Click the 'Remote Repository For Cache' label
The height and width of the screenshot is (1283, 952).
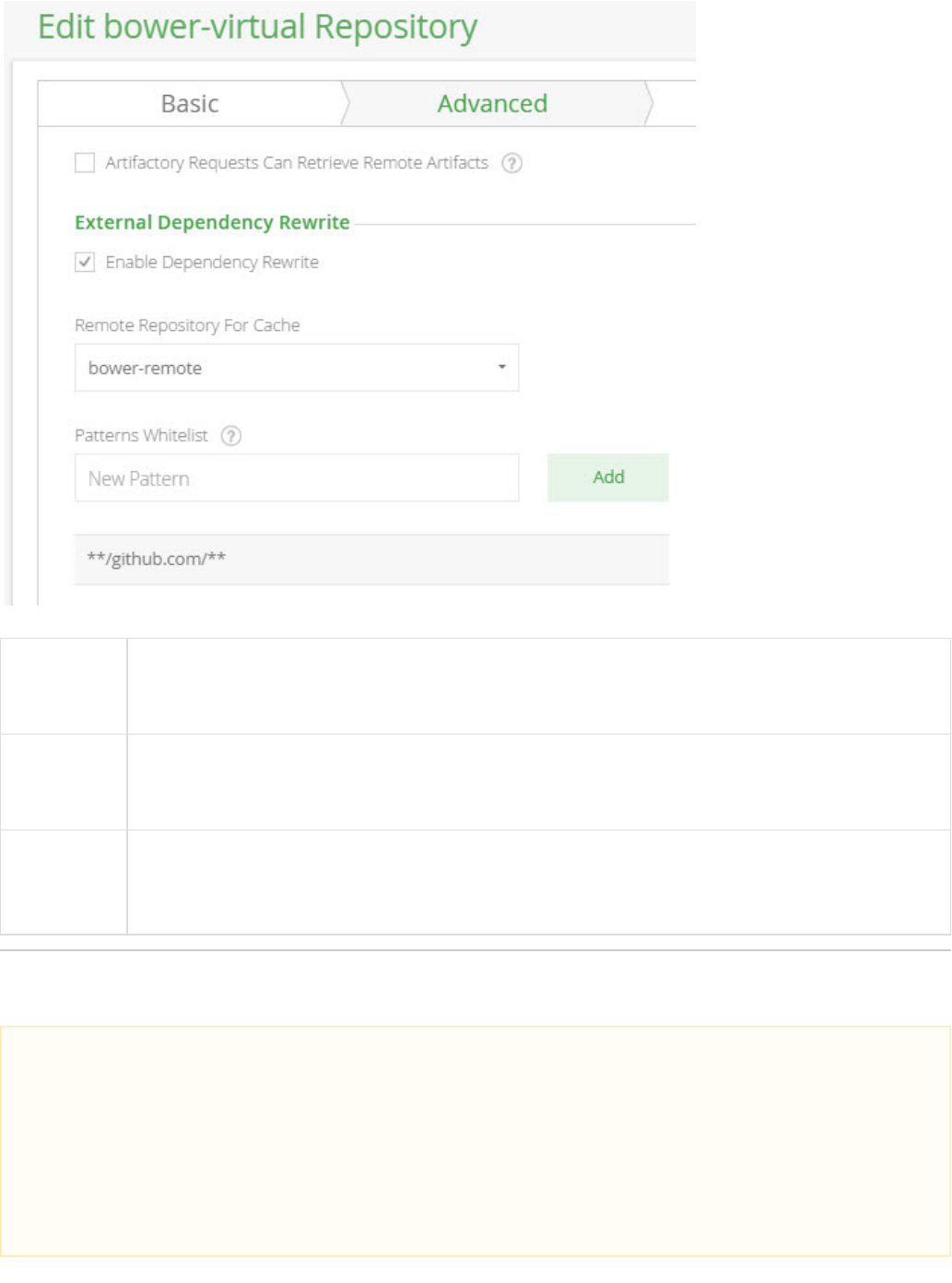pyautogui.click(x=187, y=325)
